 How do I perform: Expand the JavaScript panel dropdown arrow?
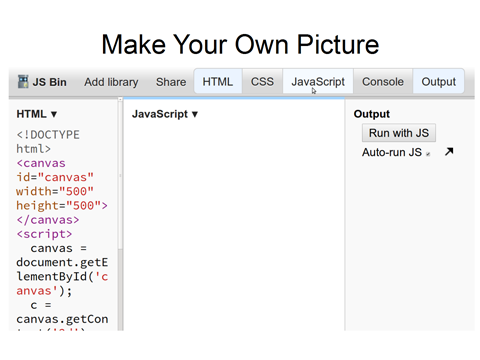click(x=195, y=114)
